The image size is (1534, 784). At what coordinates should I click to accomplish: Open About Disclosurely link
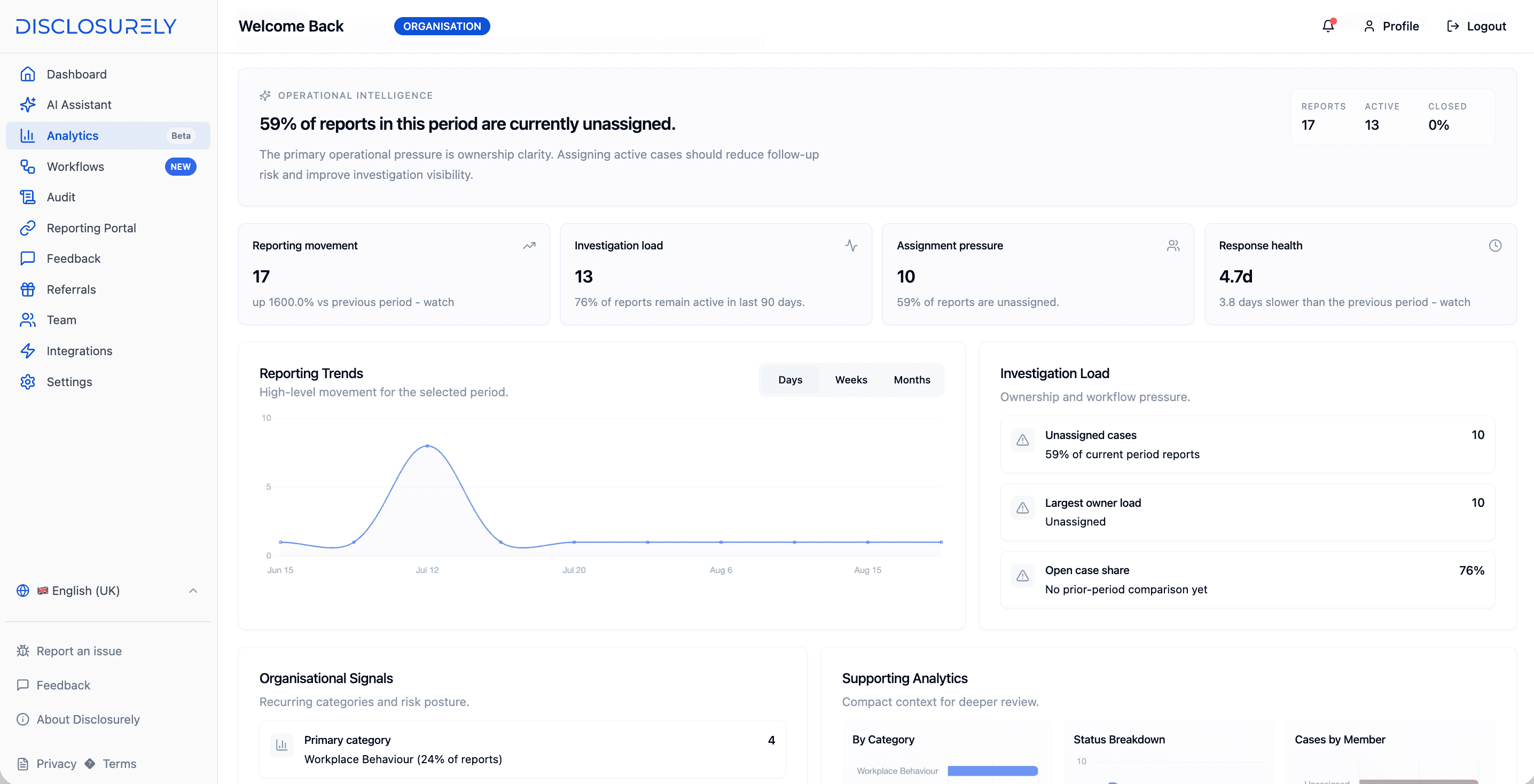pyautogui.click(x=79, y=719)
